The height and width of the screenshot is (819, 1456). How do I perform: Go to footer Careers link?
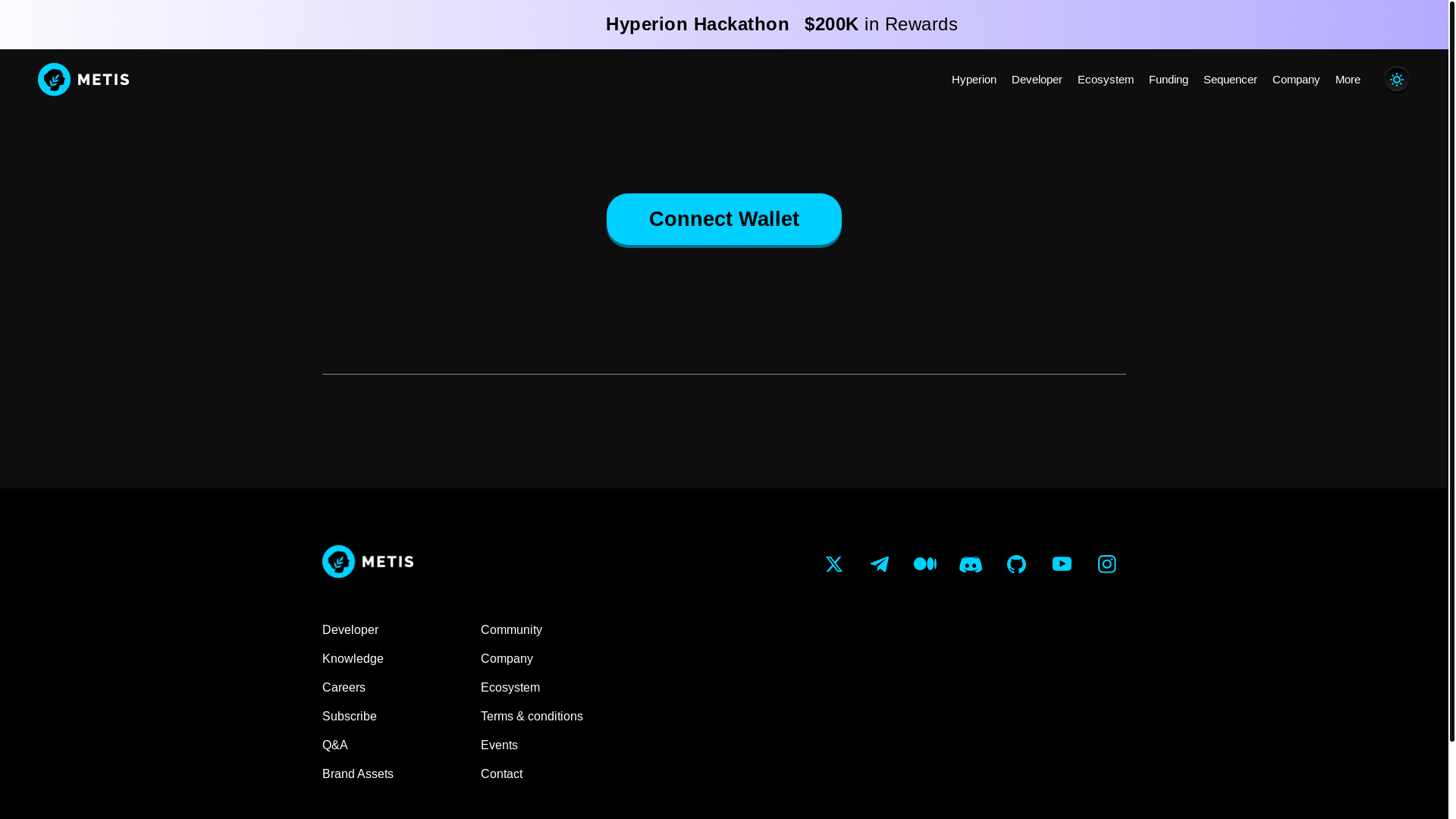tap(344, 688)
